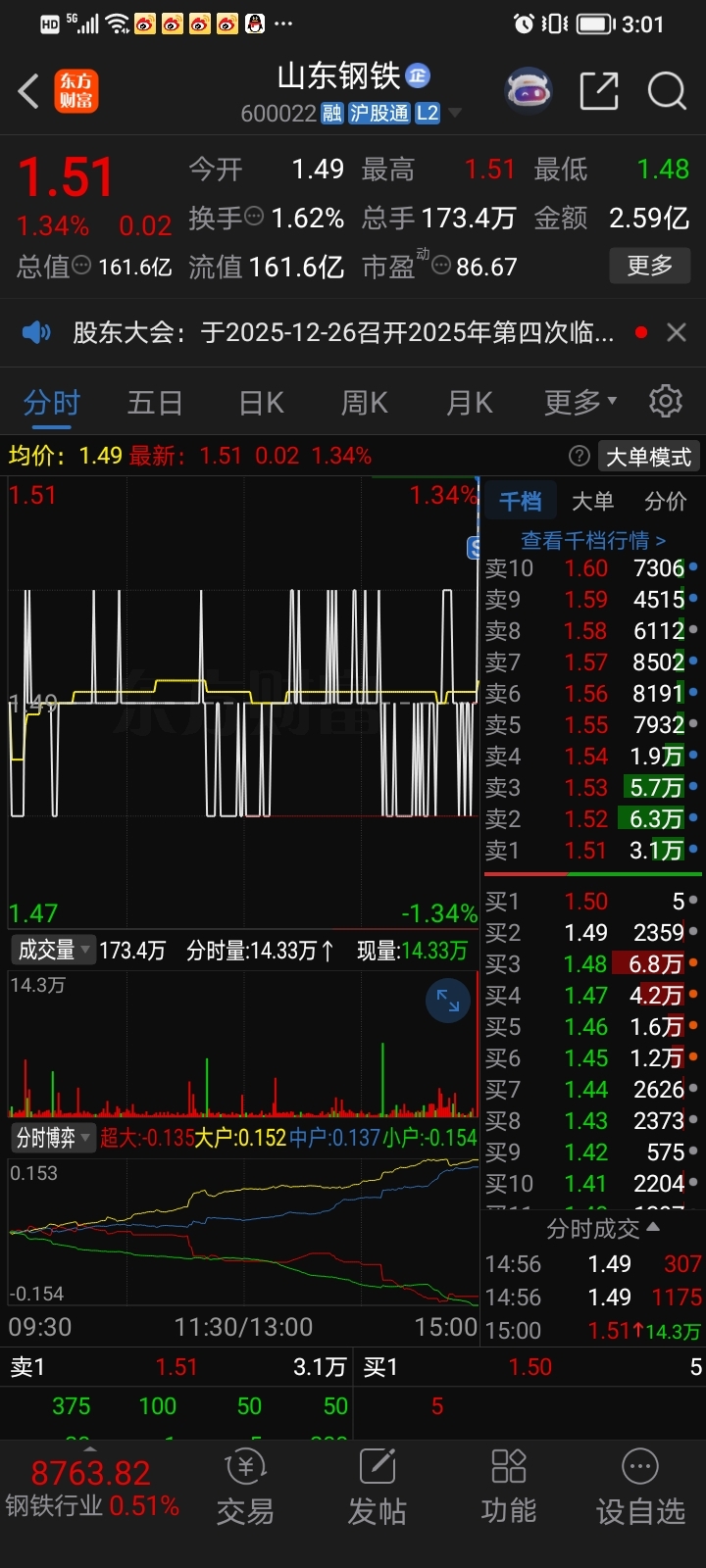Switch to 分时 chart tab
706x1568 pixels.
[52, 403]
